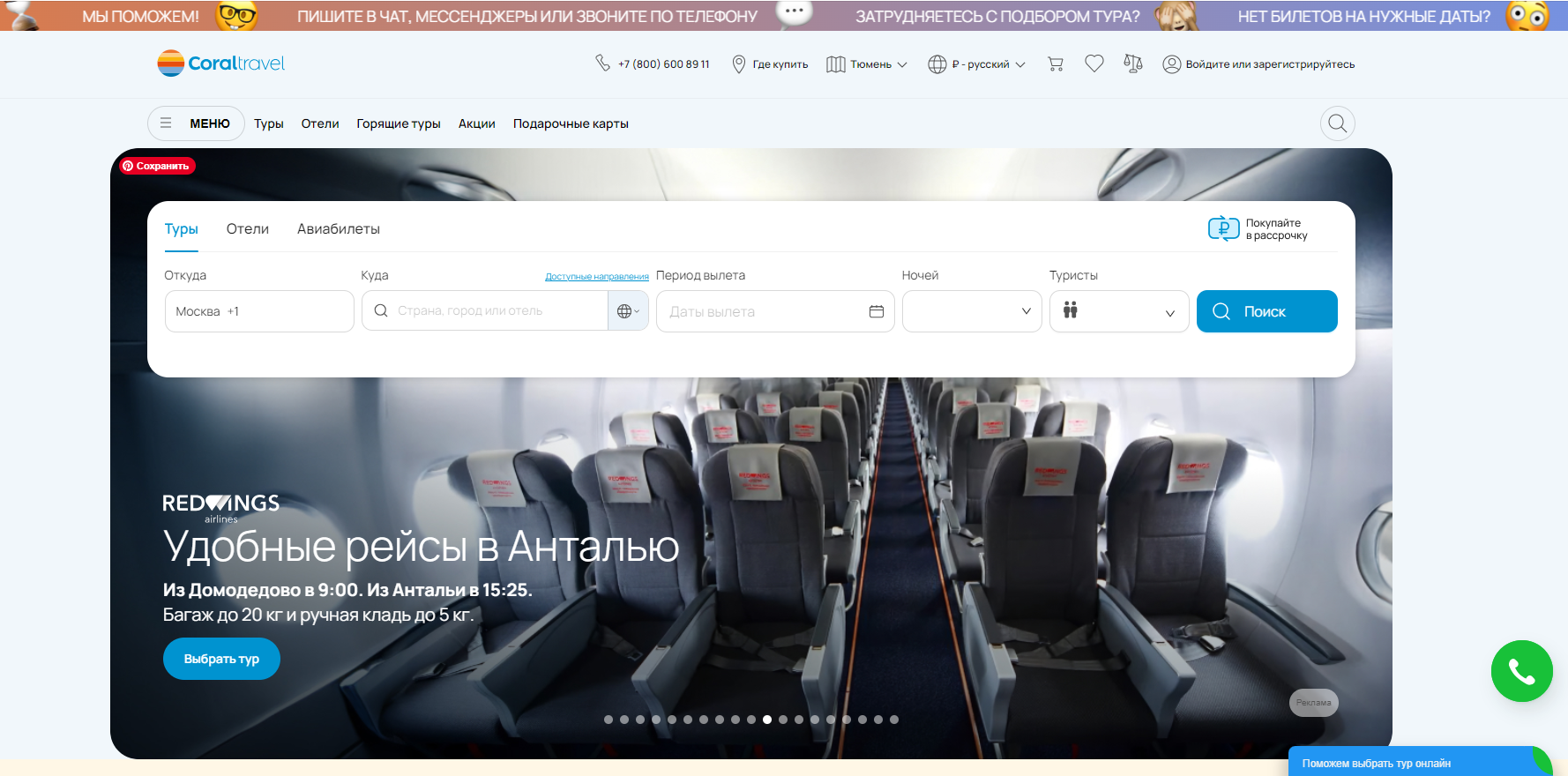Open Горящие туры menu item
This screenshot has width=1568, height=776.
point(398,123)
